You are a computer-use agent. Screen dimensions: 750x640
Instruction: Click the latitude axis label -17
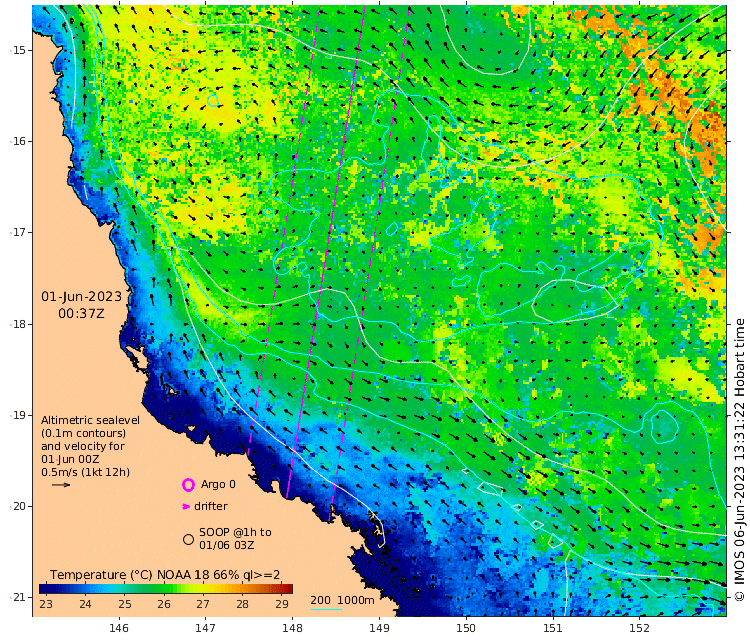click(18, 232)
